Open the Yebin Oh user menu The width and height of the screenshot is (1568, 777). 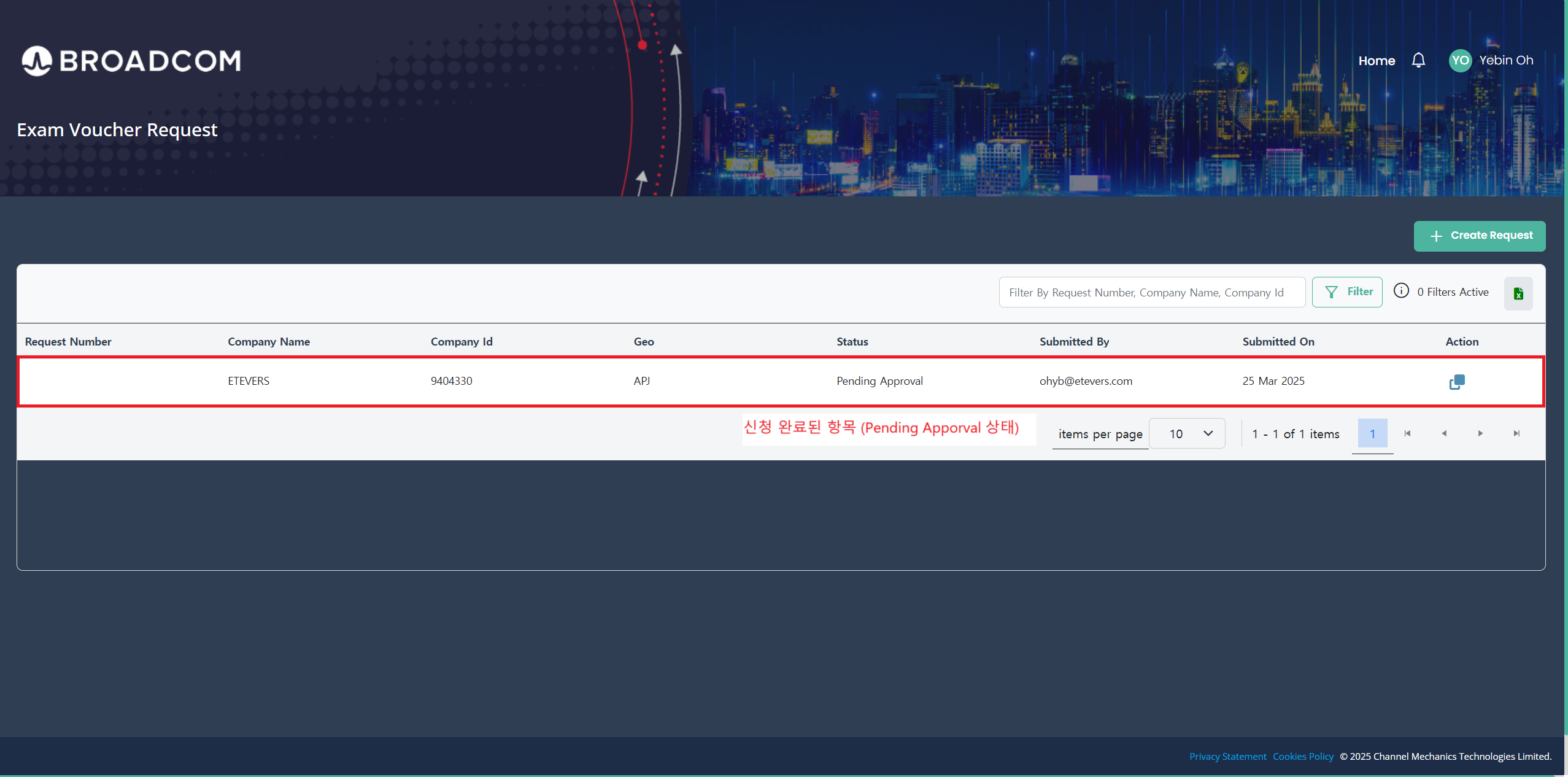click(x=1506, y=60)
